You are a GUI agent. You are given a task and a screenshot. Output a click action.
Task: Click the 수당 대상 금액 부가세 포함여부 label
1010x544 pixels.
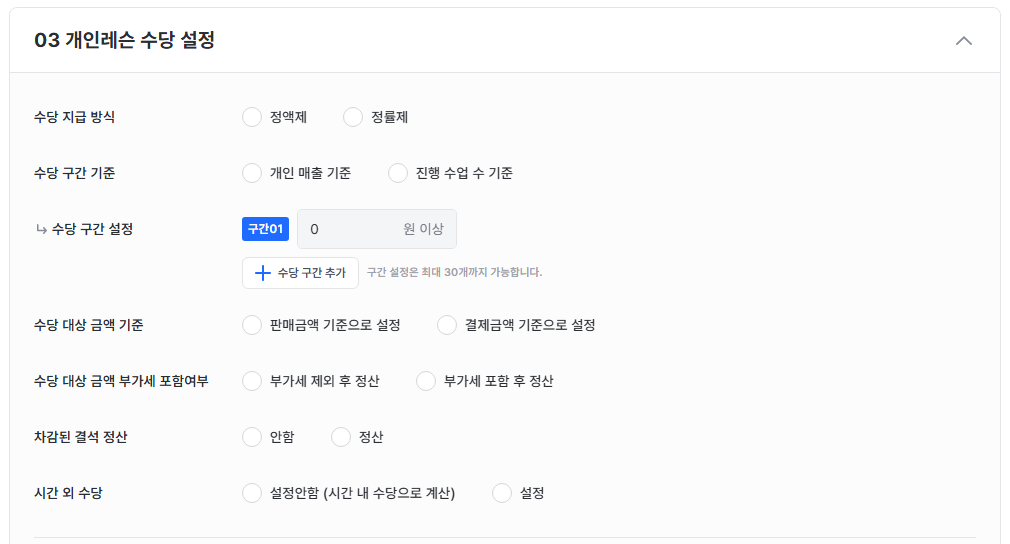[121, 381]
